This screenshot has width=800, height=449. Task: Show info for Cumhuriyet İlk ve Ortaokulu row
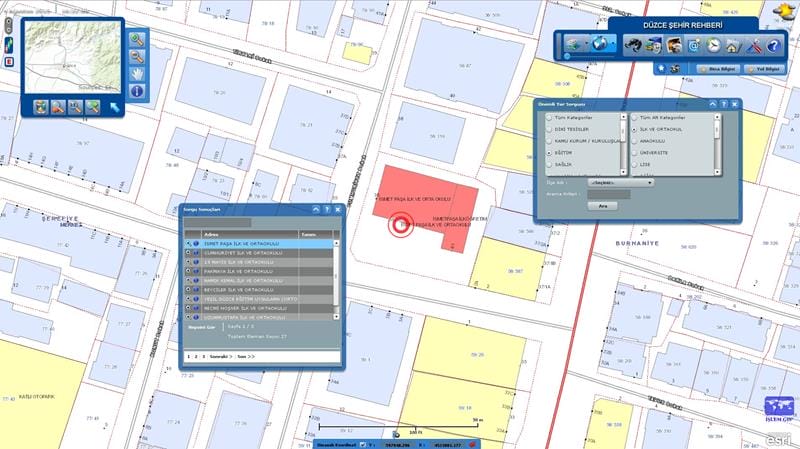click(196, 253)
